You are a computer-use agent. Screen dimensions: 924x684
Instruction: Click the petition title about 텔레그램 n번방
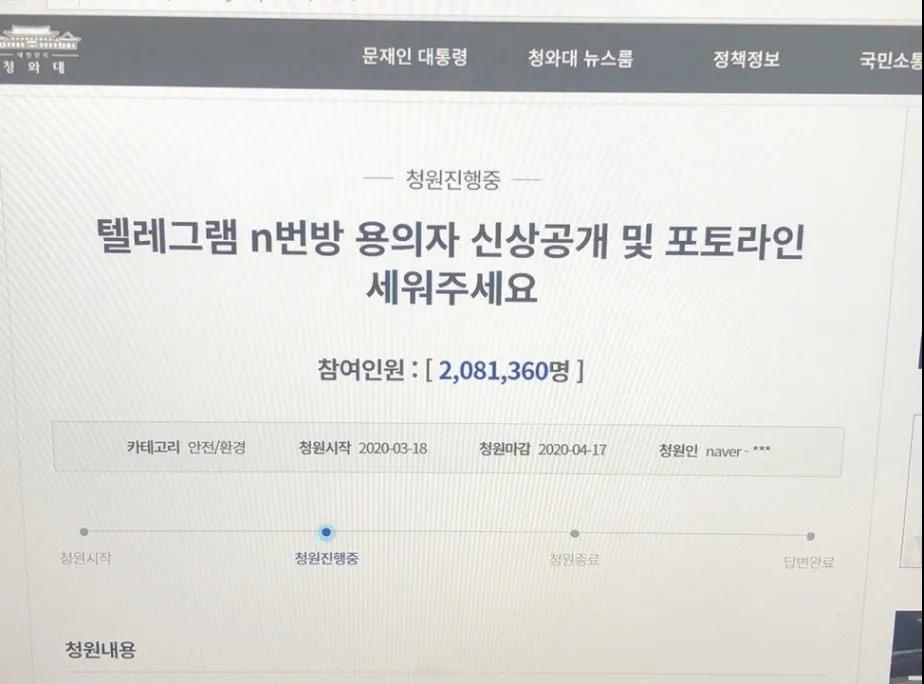pyautogui.click(x=451, y=263)
